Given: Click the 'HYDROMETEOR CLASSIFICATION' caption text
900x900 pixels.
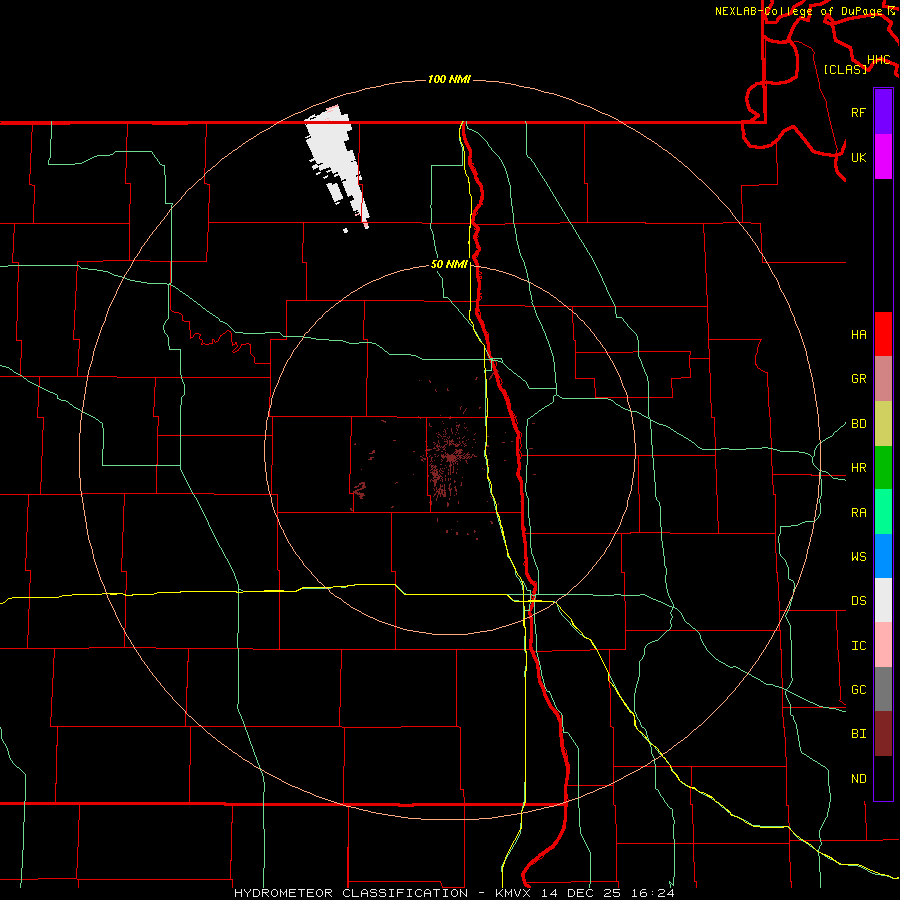Looking at the screenshot, I should coord(351,893).
